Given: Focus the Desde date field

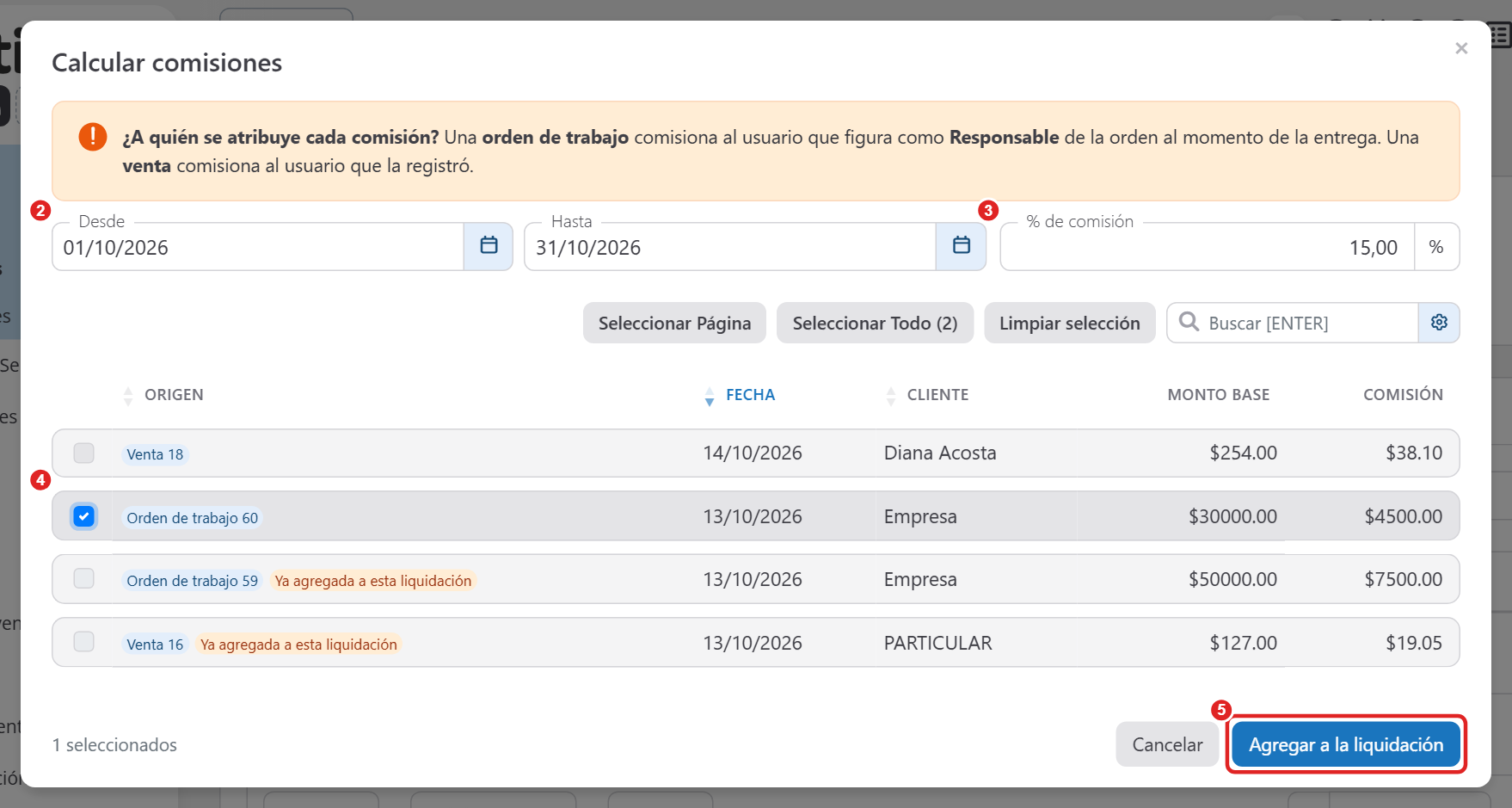Looking at the screenshot, I should point(258,247).
